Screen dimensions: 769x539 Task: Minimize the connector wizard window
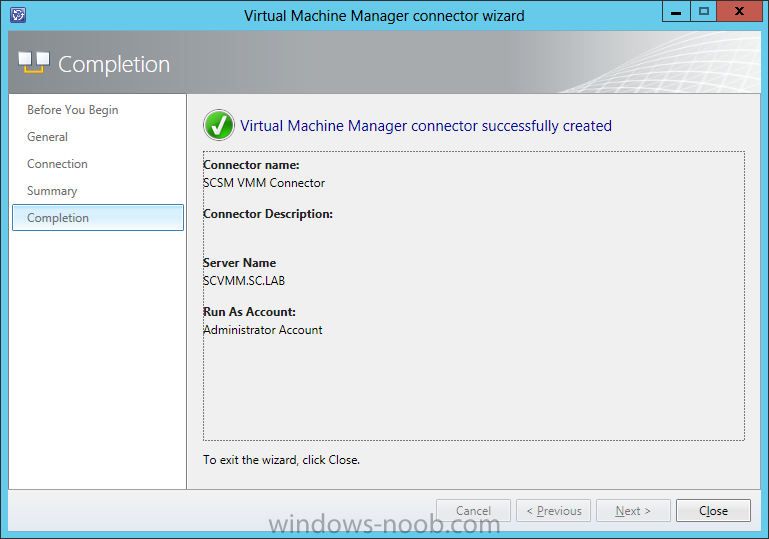click(x=676, y=11)
